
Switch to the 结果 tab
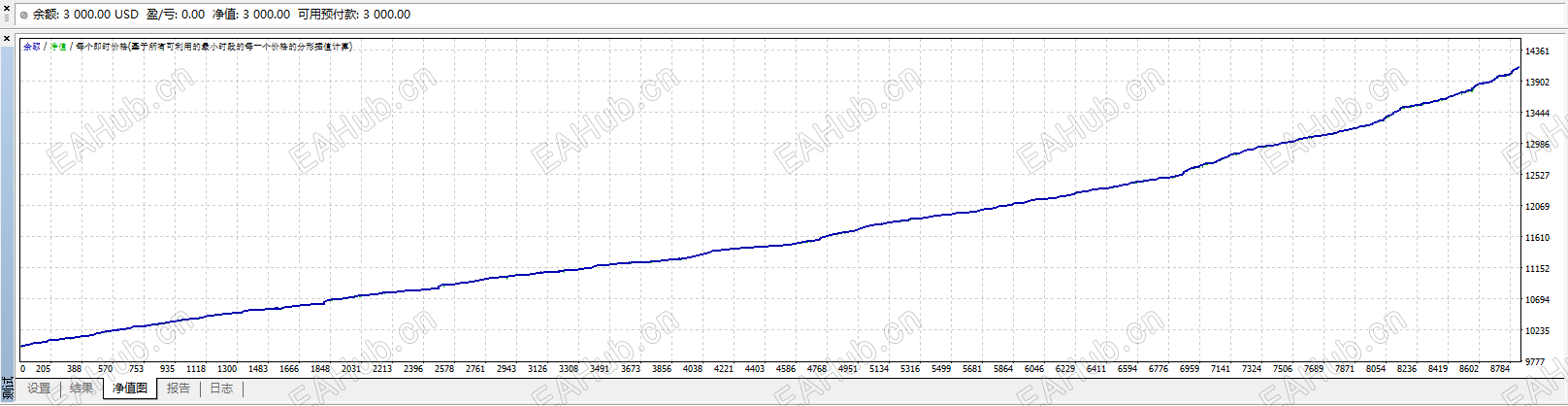coord(82,389)
